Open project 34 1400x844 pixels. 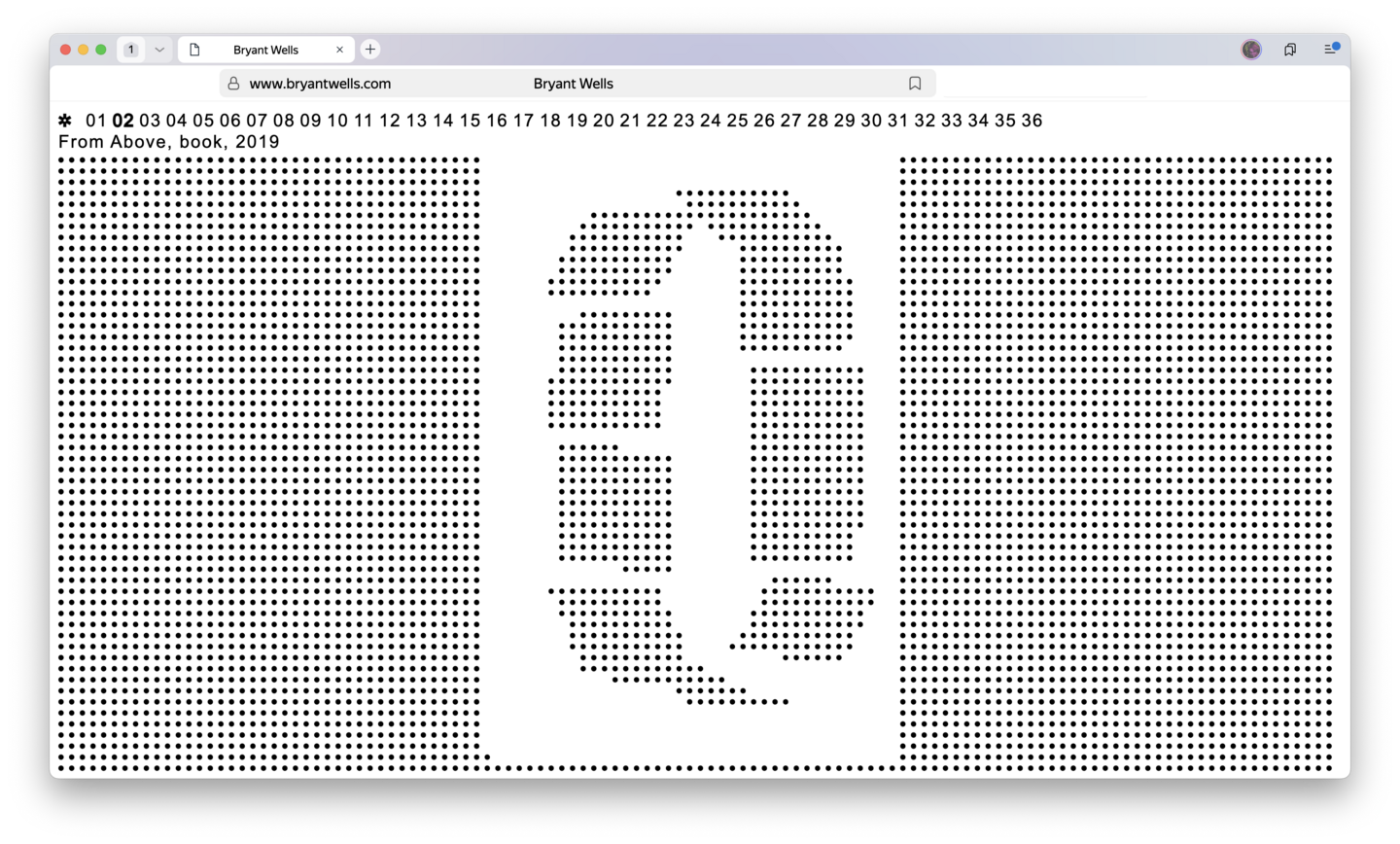tap(978, 121)
